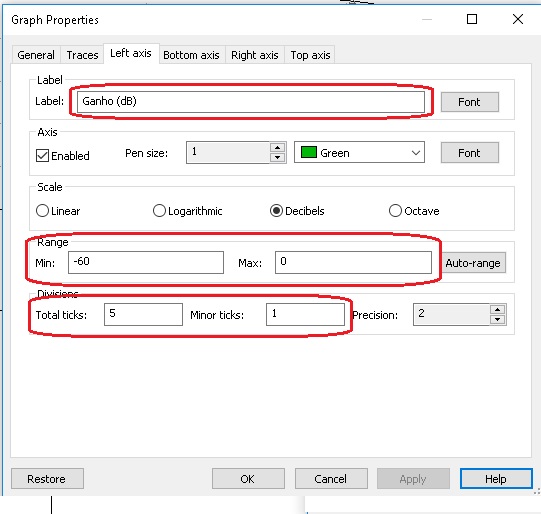Increase pen size with up arrow
The height and width of the screenshot is (514, 541).
(277, 148)
